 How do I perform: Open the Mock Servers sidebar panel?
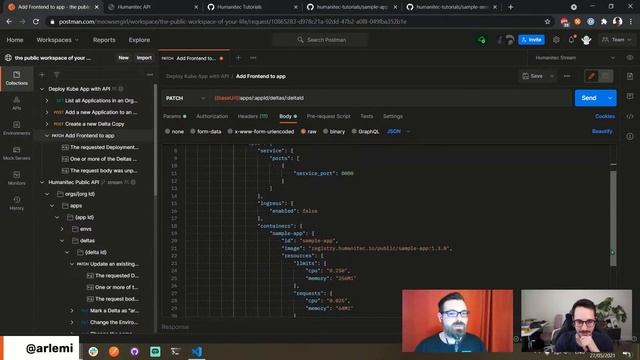16,153
